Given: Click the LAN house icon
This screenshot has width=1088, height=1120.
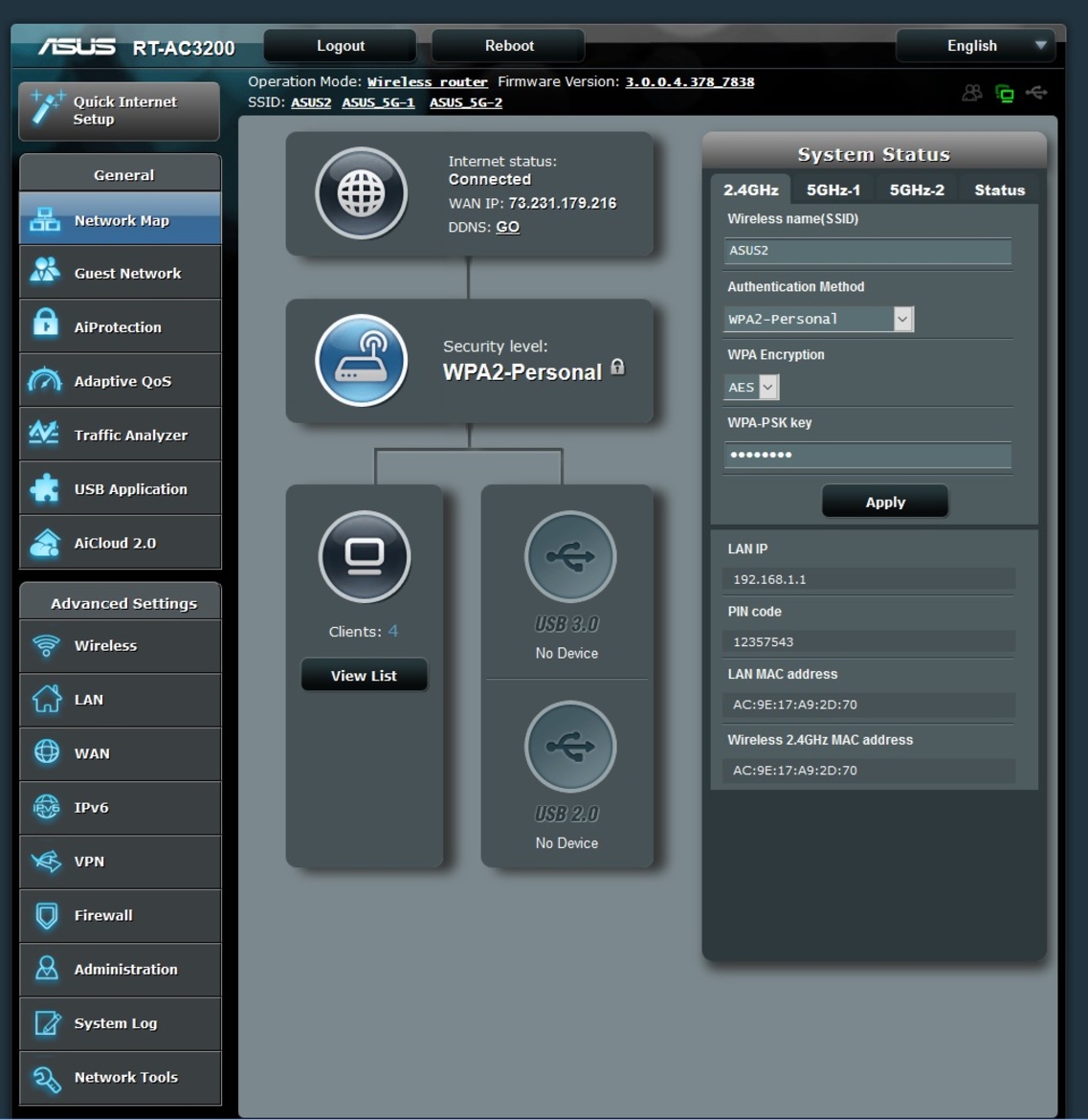Looking at the screenshot, I should pyautogui.click(x=46, y=698).
